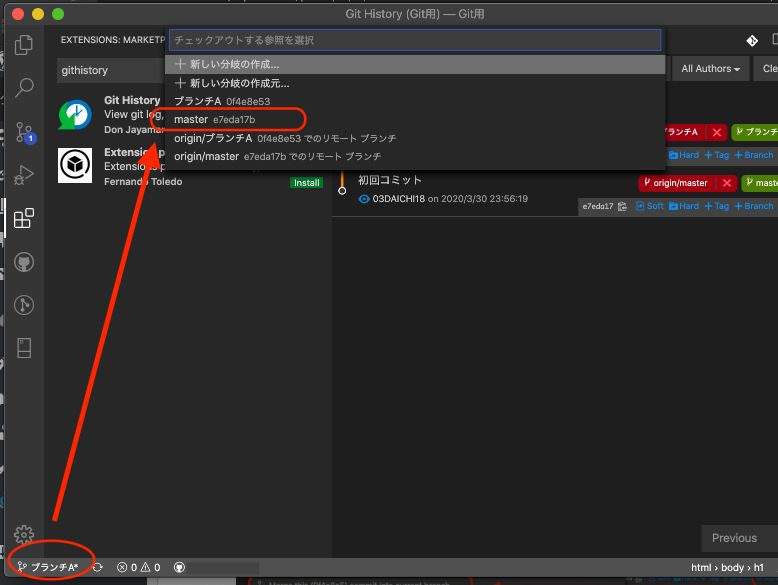Click the body breadcrumb in the status bar

click(x=732, y=567)
